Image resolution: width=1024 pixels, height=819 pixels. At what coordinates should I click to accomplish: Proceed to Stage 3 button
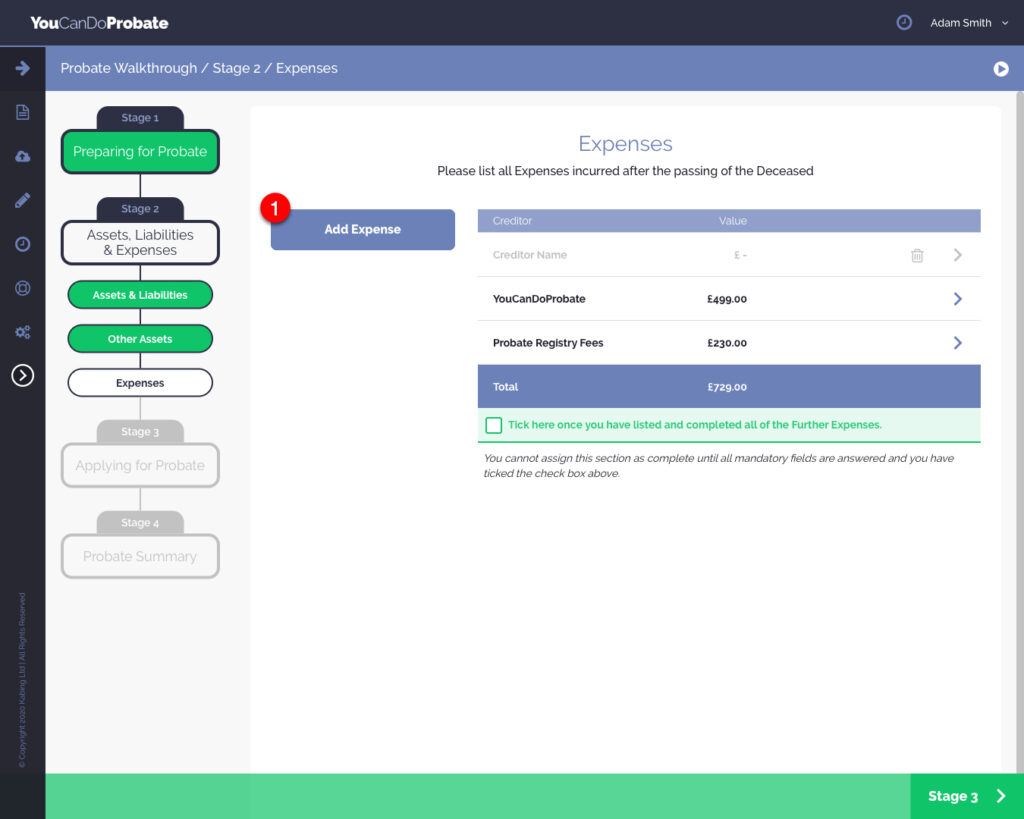[966, 796]
